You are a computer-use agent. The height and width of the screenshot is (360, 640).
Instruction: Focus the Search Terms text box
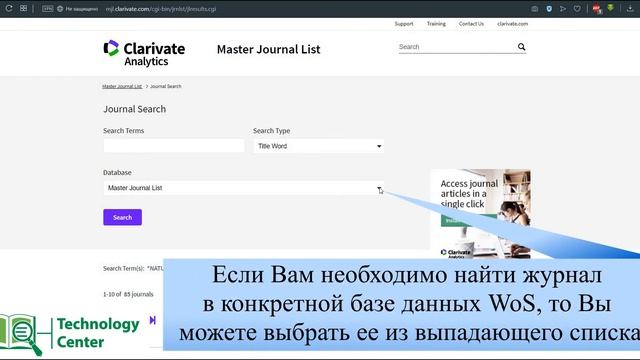pyautogui.click(x=174, y=146)
